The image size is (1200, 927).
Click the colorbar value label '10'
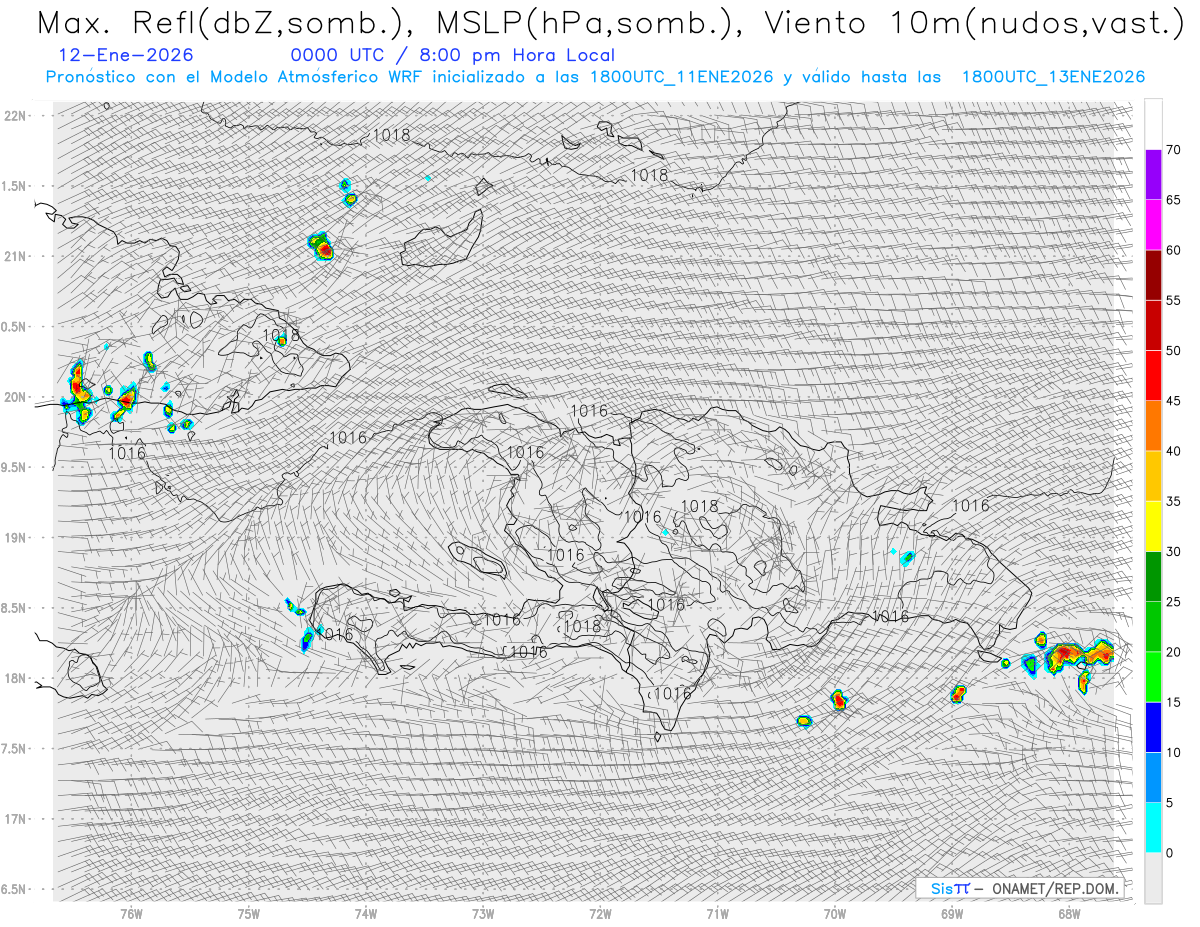(x=1174, y=752)
